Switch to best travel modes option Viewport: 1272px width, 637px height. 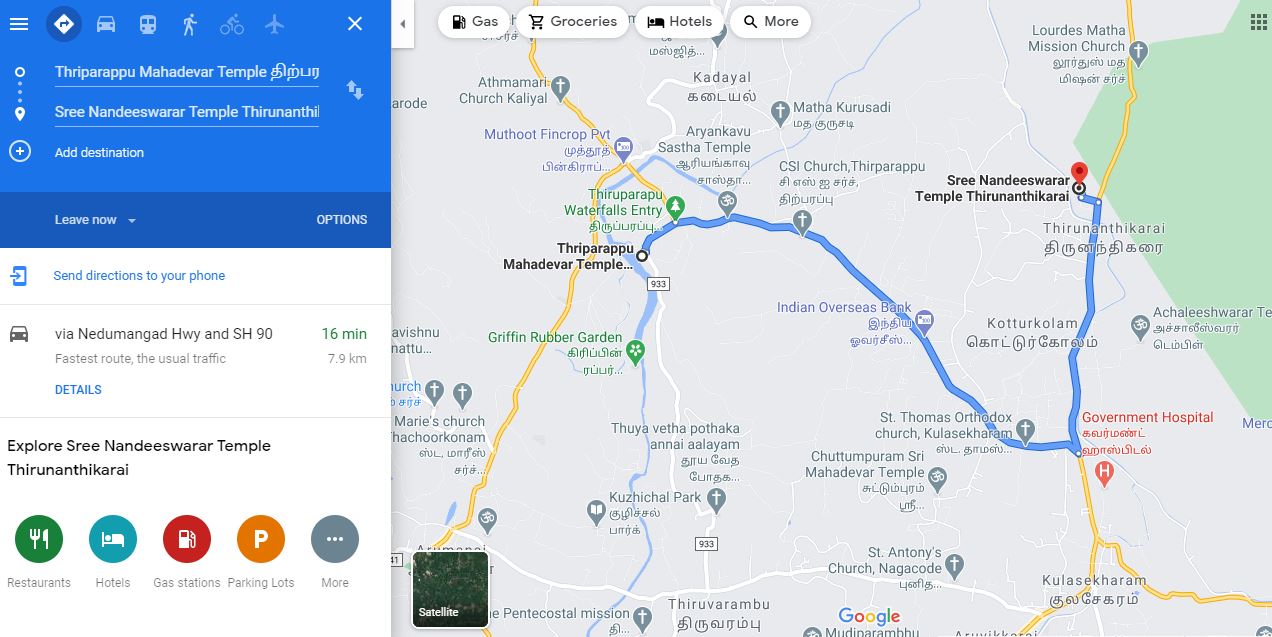click(x=64, y=23)
